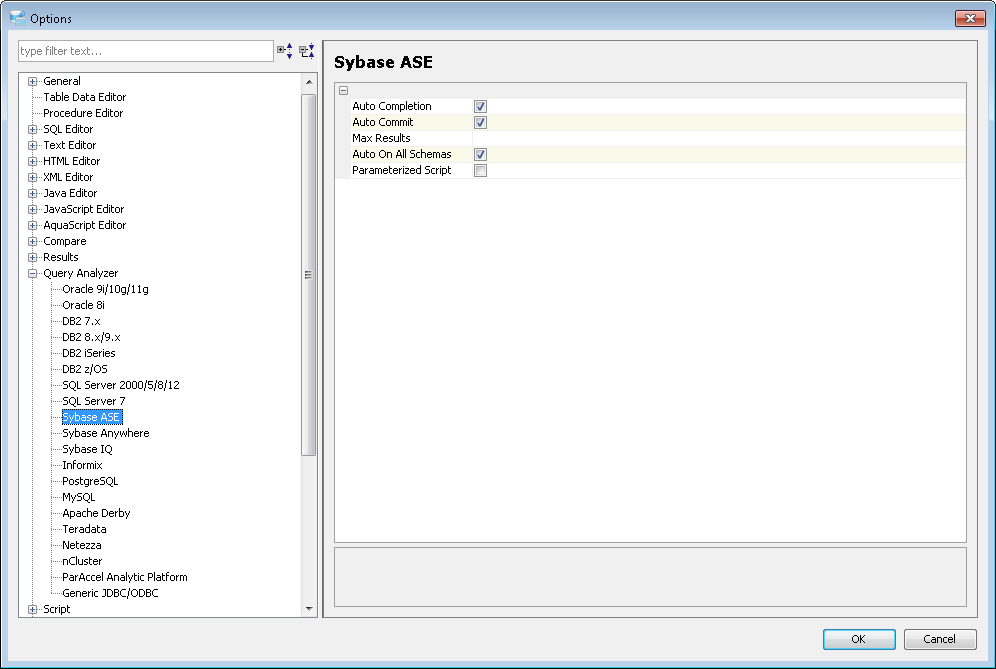
Task: Select Procedure Editor in tree
Action: pyautogui.click(x=83, y=113)
